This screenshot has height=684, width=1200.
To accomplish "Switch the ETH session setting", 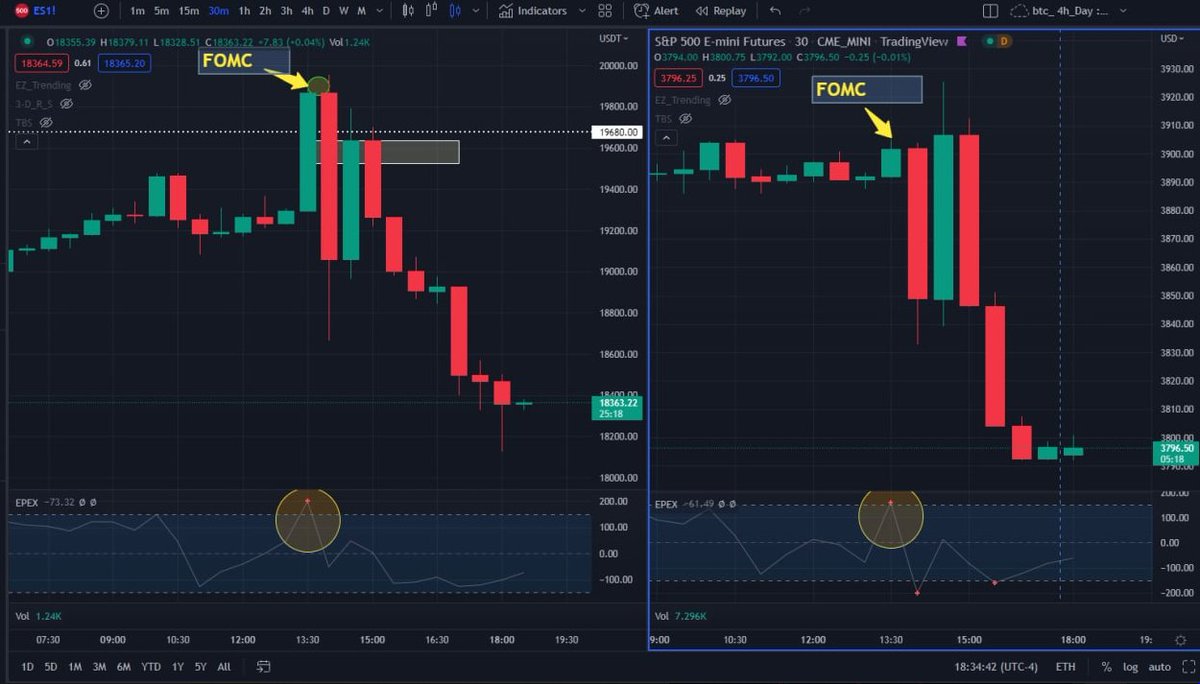I will point(1065,666).
